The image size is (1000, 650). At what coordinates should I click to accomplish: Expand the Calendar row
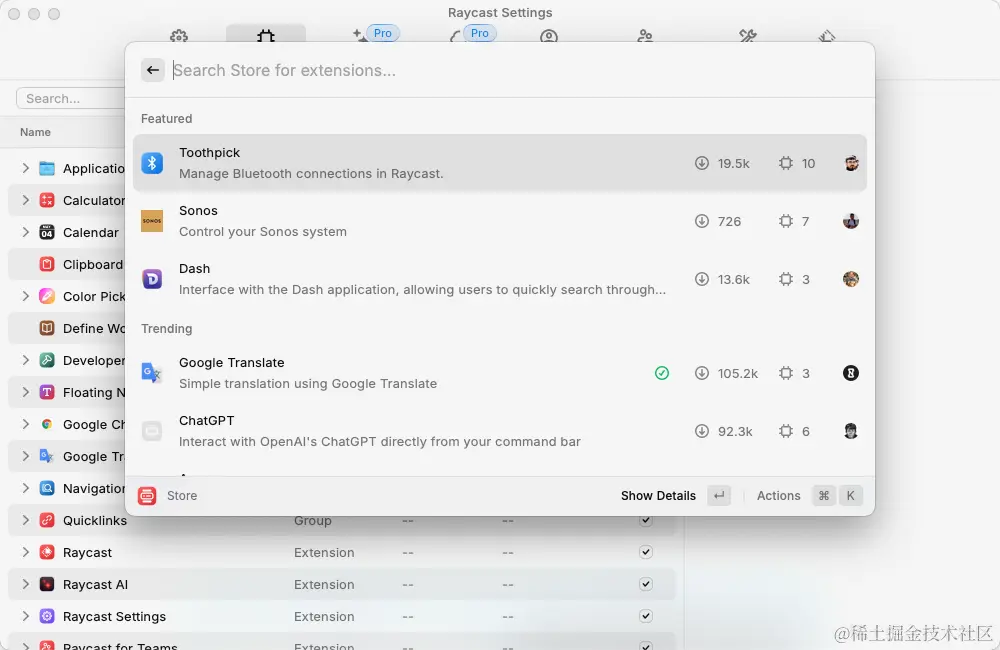click(x=26, y=232)
